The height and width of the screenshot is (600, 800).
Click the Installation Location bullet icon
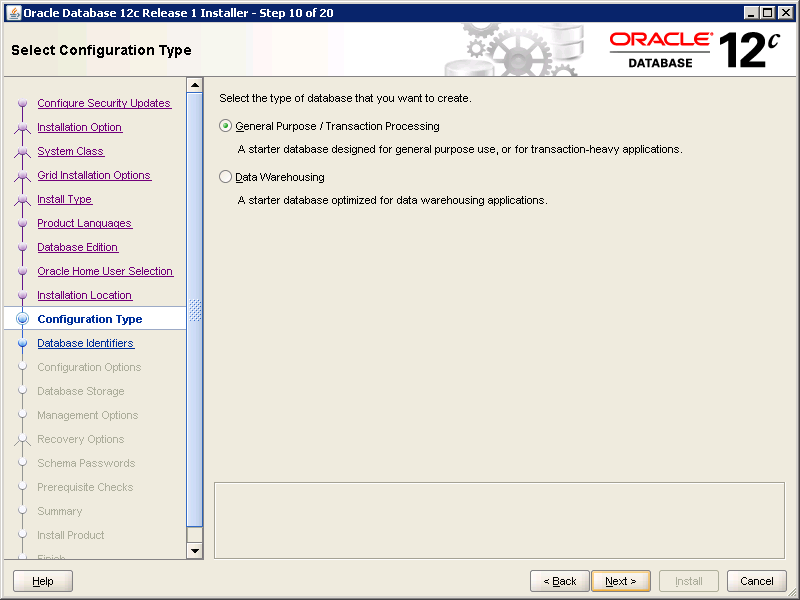coord(22,295)
